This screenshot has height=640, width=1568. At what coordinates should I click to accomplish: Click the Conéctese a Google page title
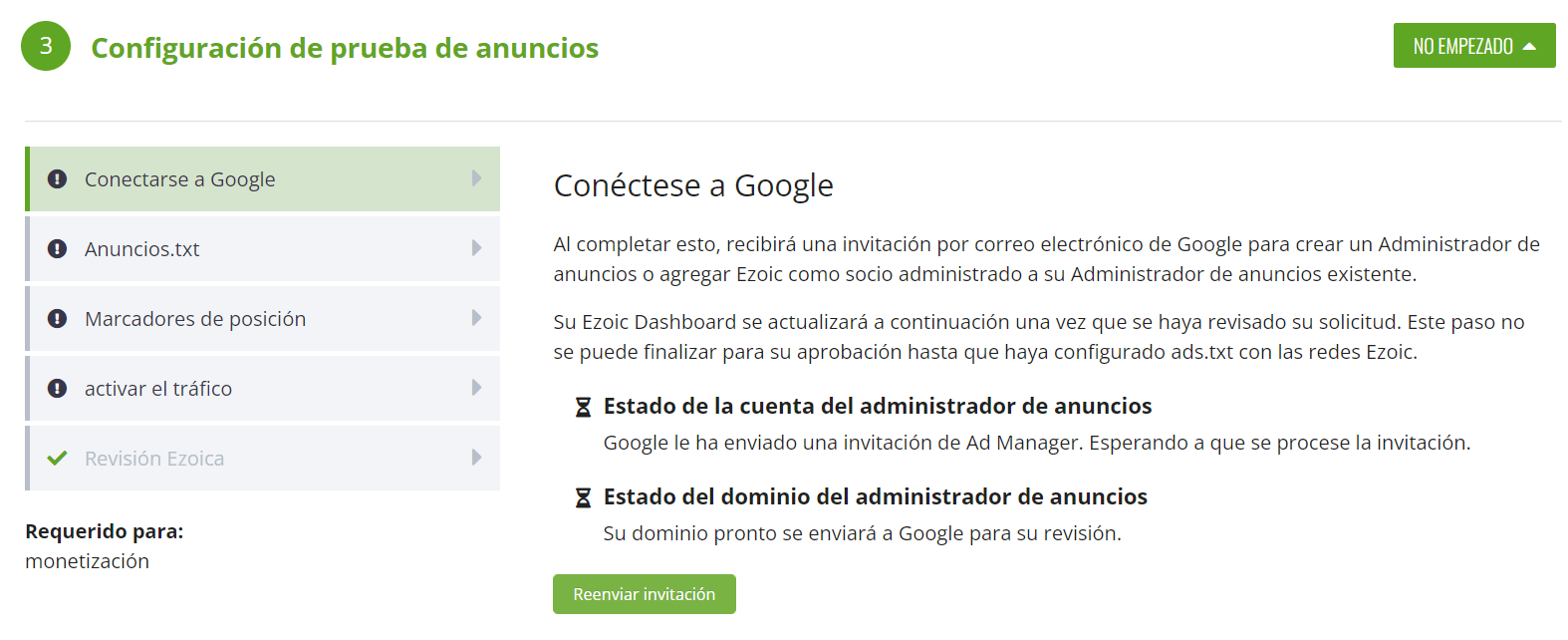[x=694, y=185]
